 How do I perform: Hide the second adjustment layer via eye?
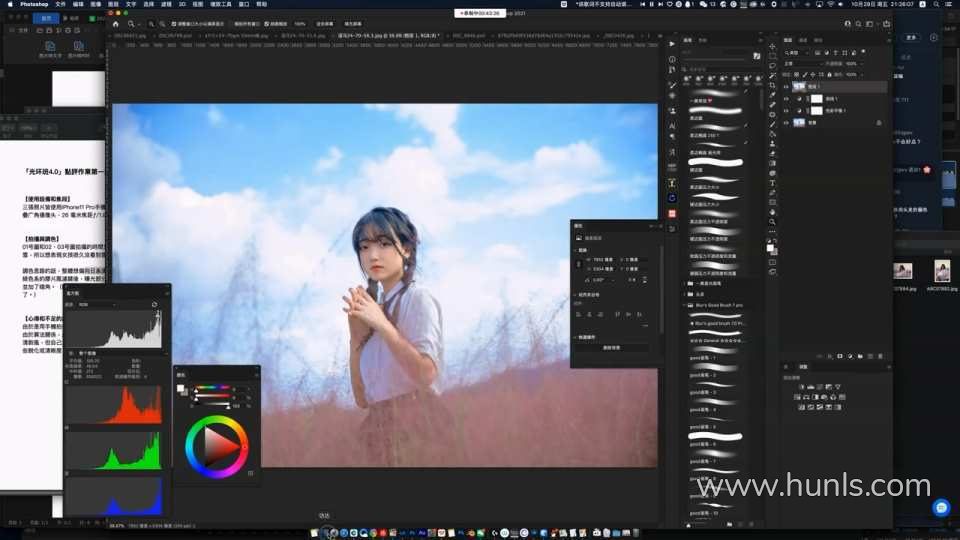pos(786,111)
